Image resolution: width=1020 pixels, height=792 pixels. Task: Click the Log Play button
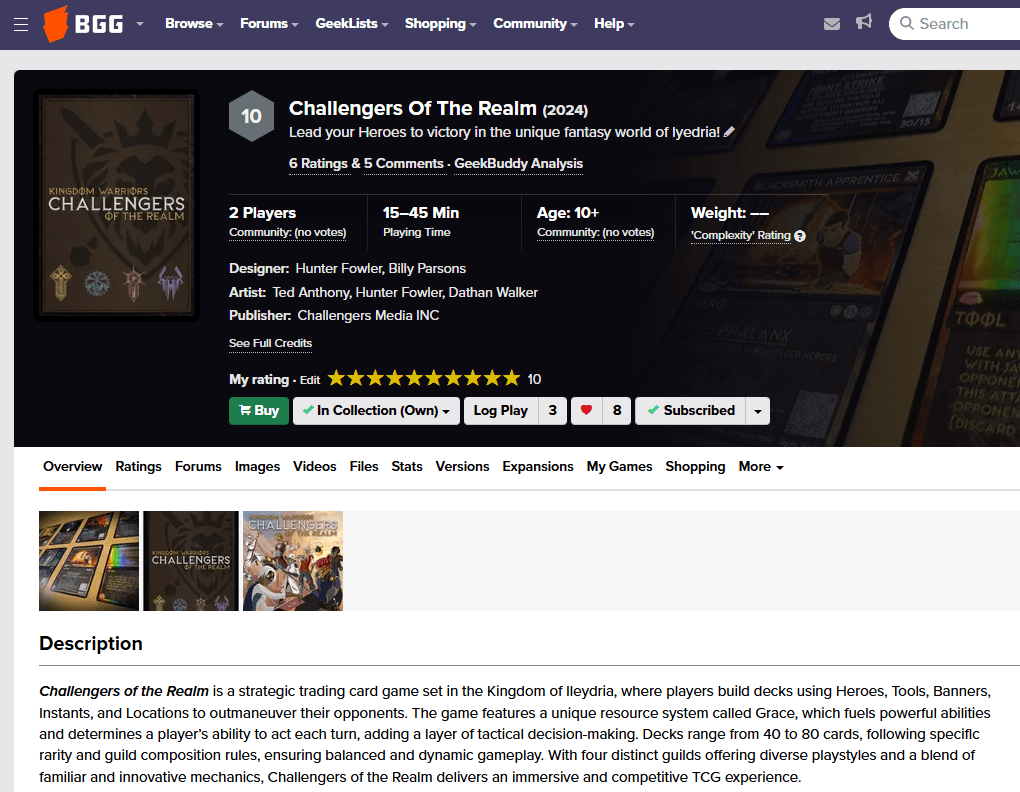[x=501, y=411]
